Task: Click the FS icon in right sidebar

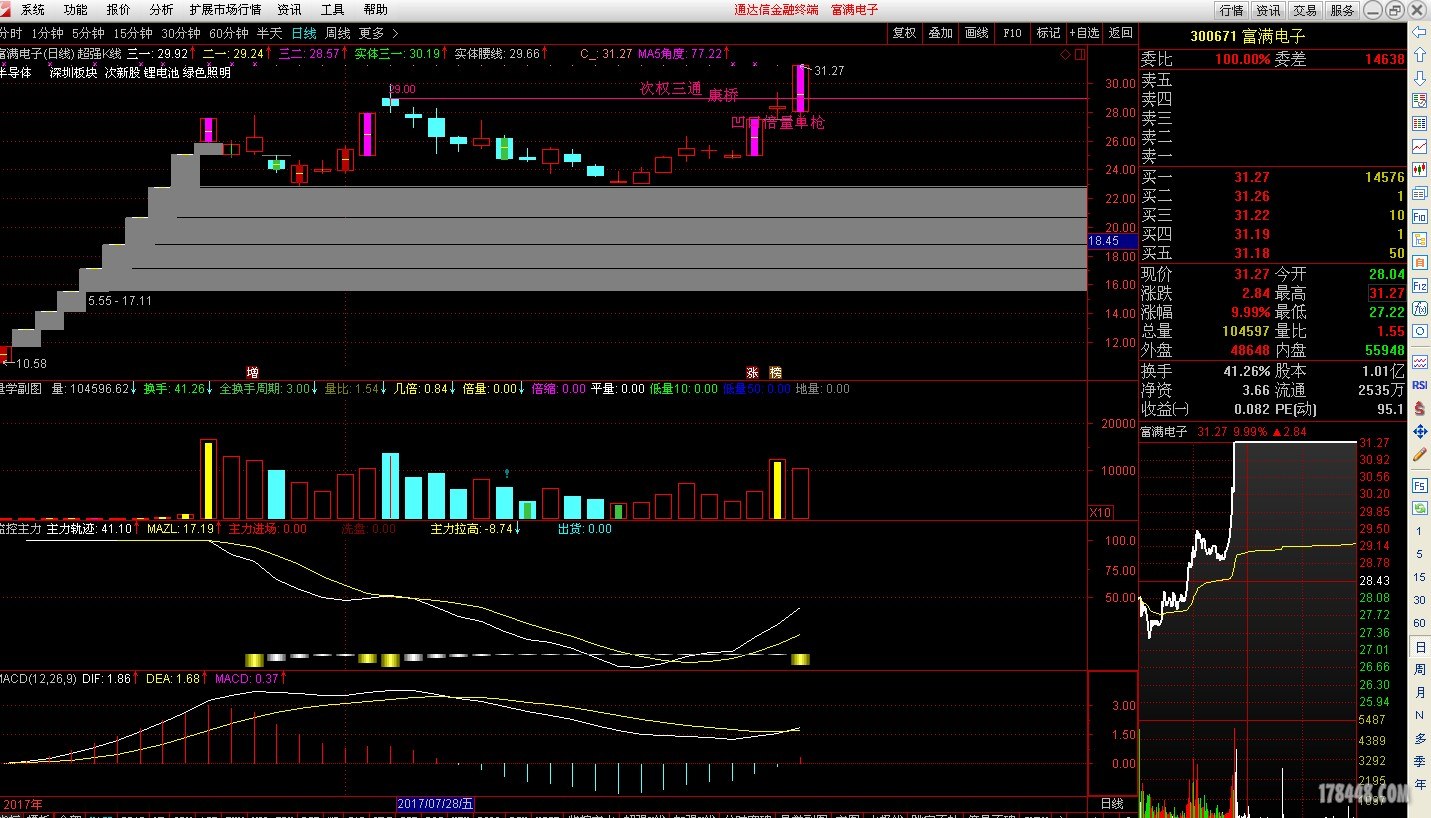Action: pyautogui.click(x=1419, y=485)
